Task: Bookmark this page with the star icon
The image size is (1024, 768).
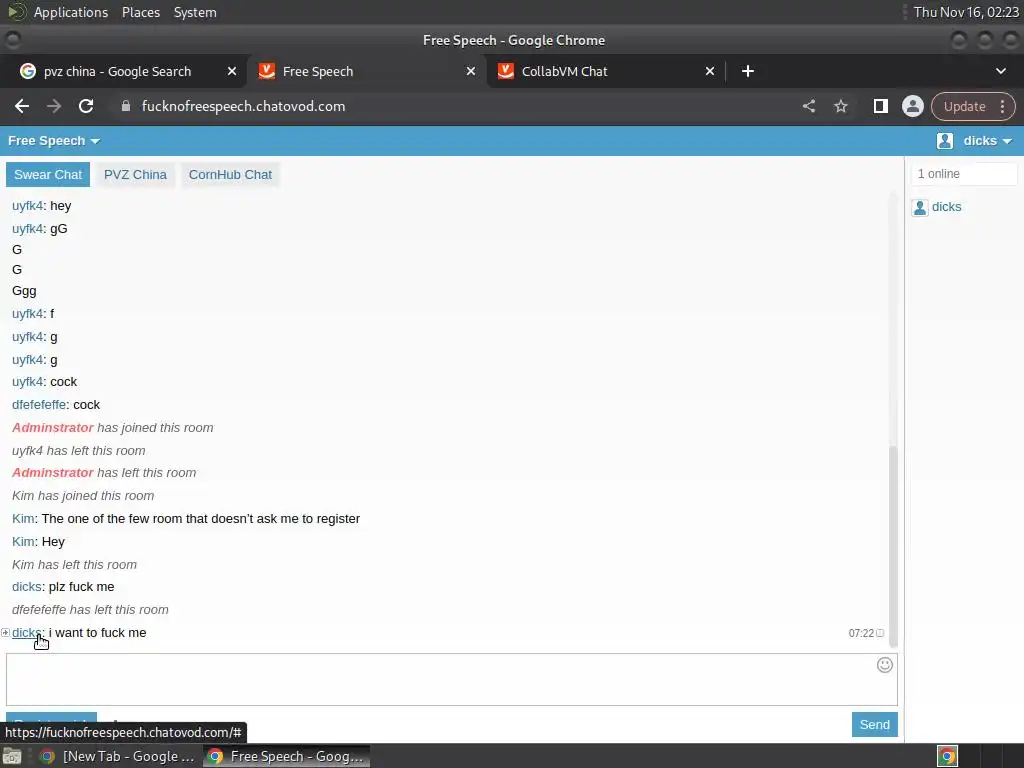Action: (840, 106)
